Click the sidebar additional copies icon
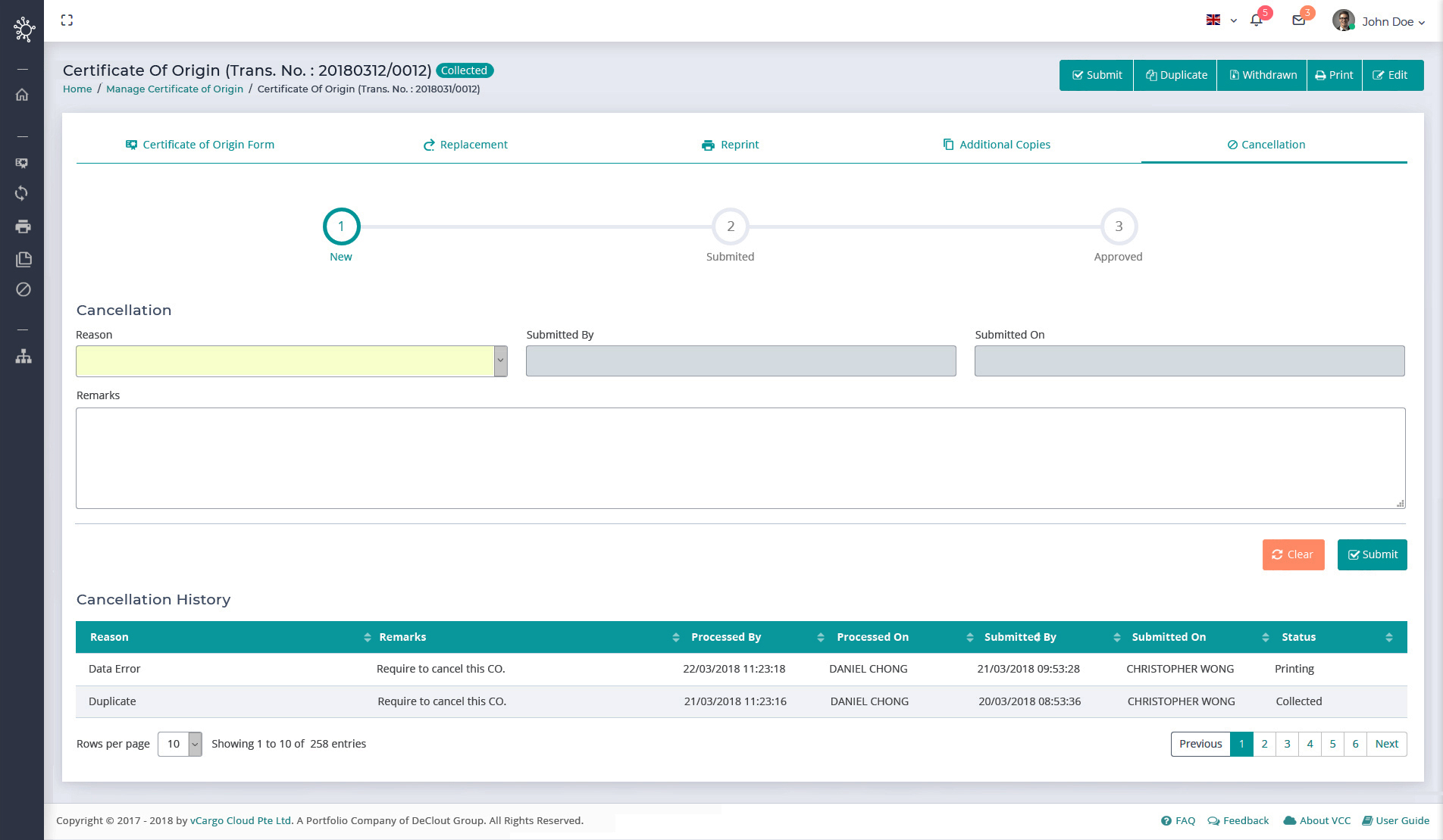Viewport: 1443px width, 840px height. coord(23,259)
